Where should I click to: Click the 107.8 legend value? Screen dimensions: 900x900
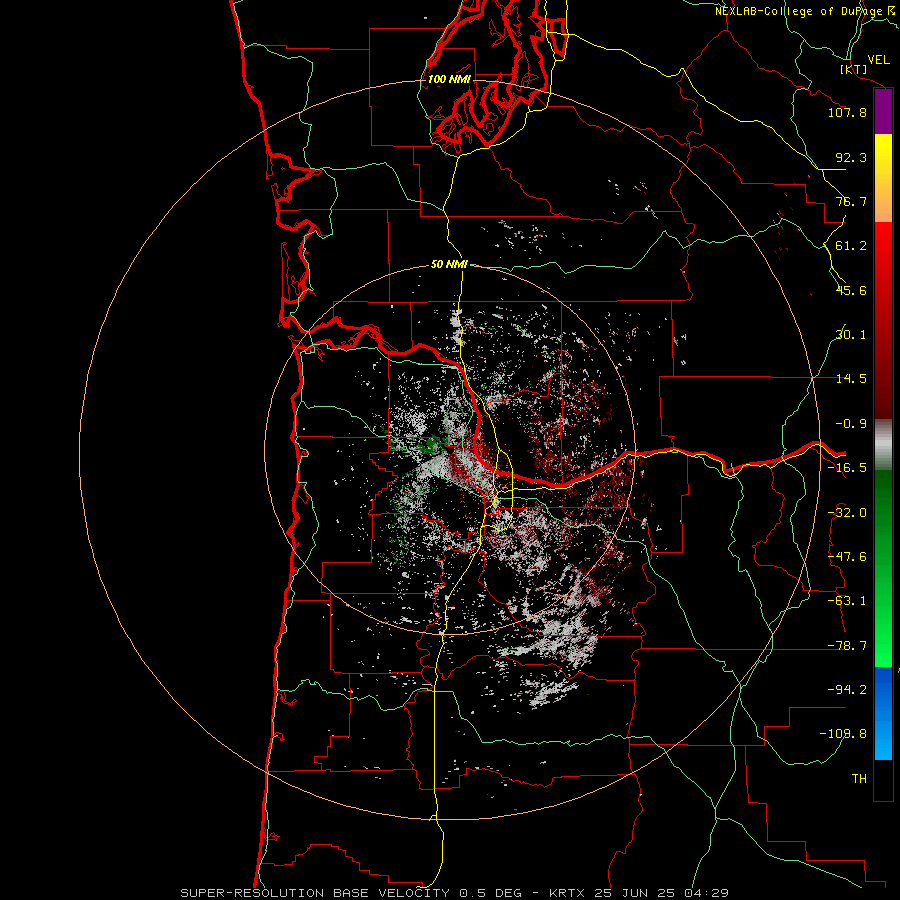[x=847, y=112]
